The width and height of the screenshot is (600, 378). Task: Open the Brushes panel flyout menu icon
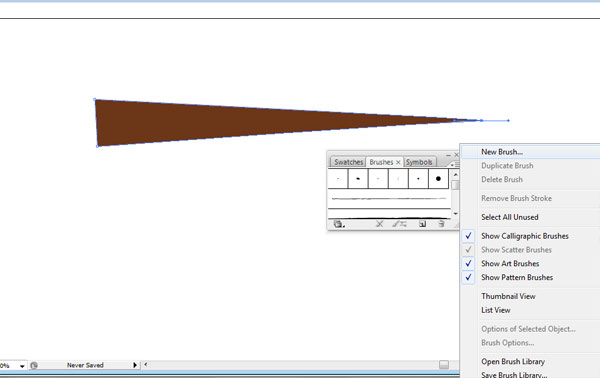pyautogui.click(x=455, y=165)
